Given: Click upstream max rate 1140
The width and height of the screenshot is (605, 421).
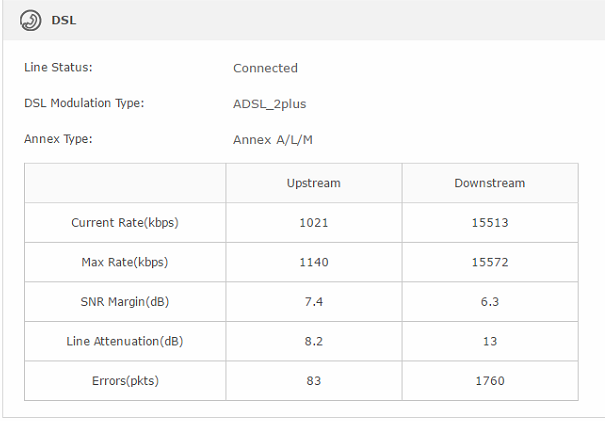Looking at the screenshot, I should click(x=314, y=262).
